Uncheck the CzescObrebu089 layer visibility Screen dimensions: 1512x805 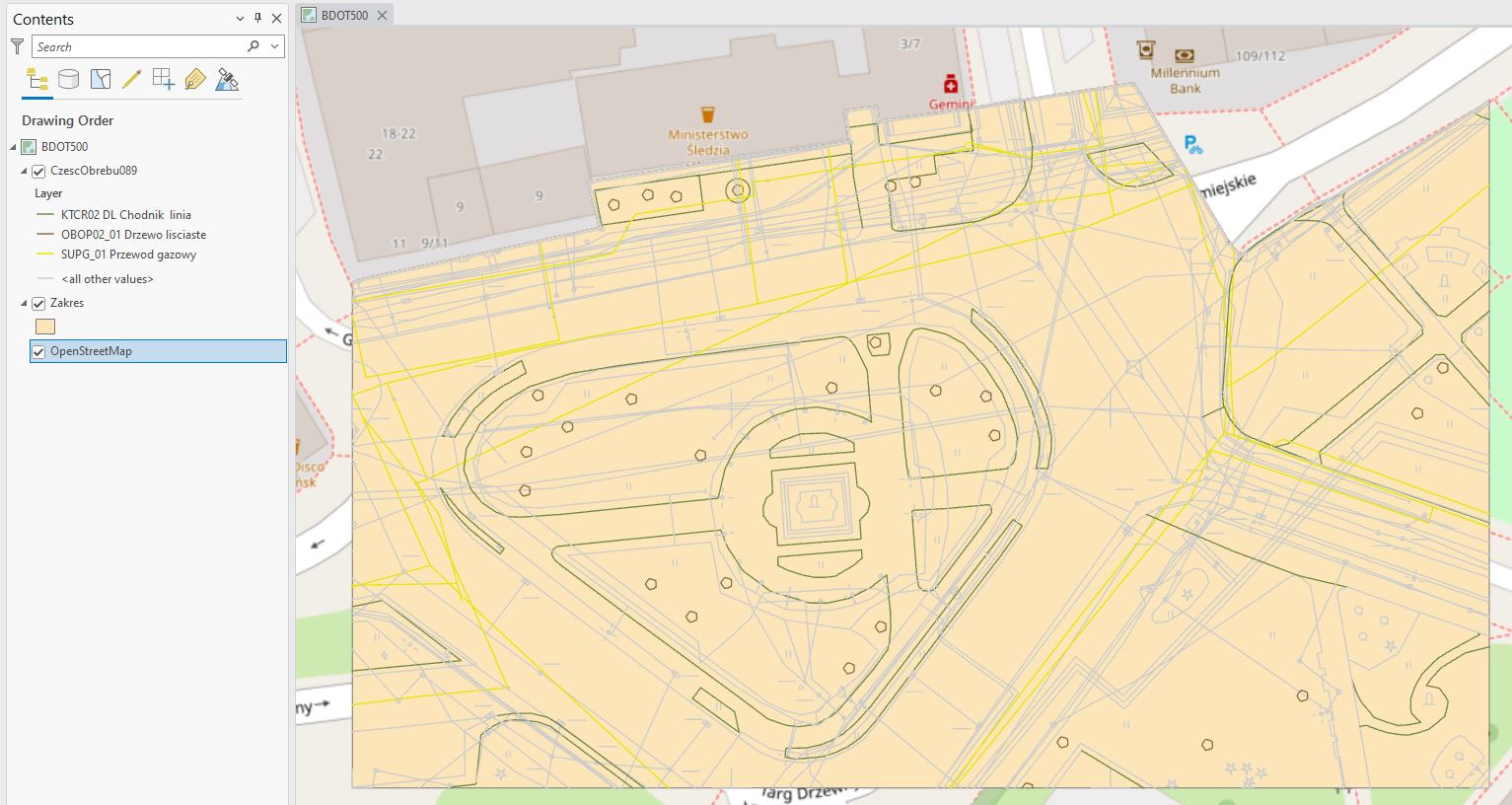39,172
